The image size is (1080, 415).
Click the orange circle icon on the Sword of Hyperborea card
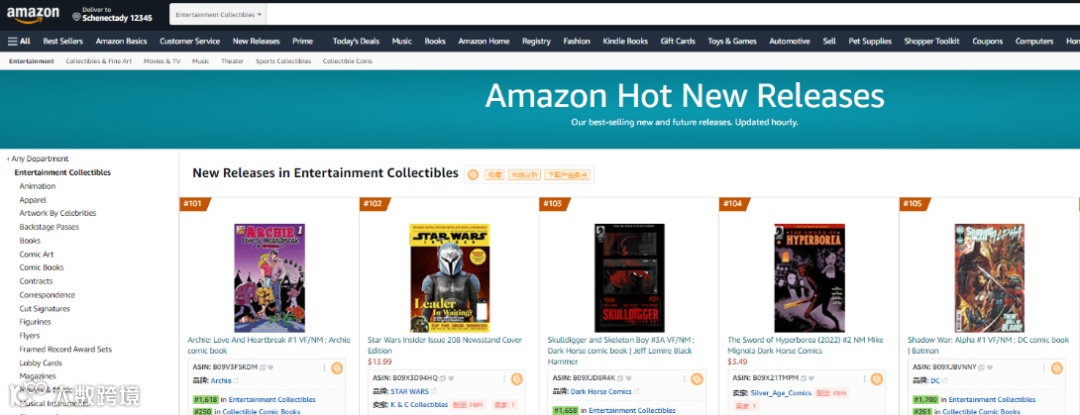click(876, 379)
